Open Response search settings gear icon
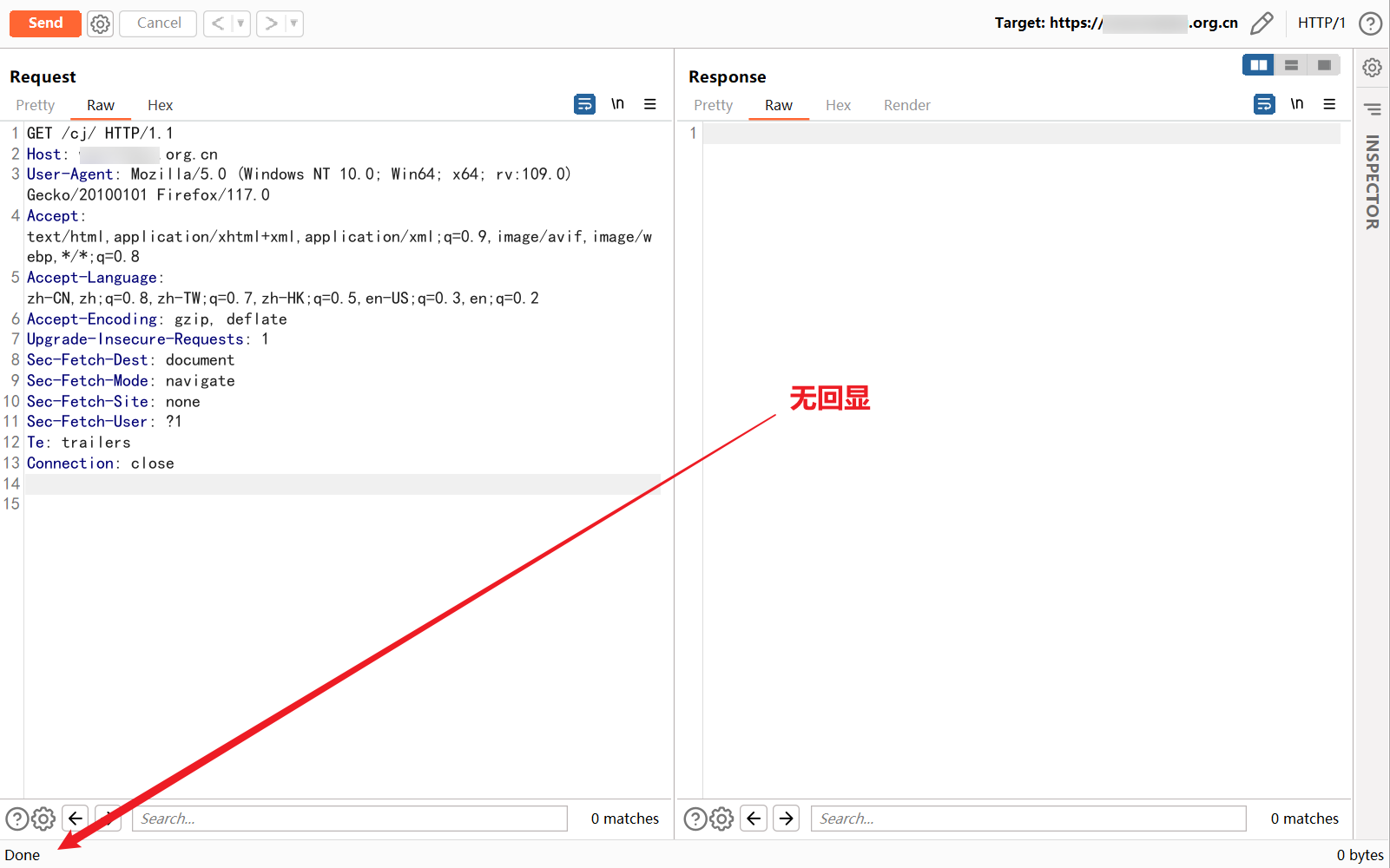 (x=721, y=819)
